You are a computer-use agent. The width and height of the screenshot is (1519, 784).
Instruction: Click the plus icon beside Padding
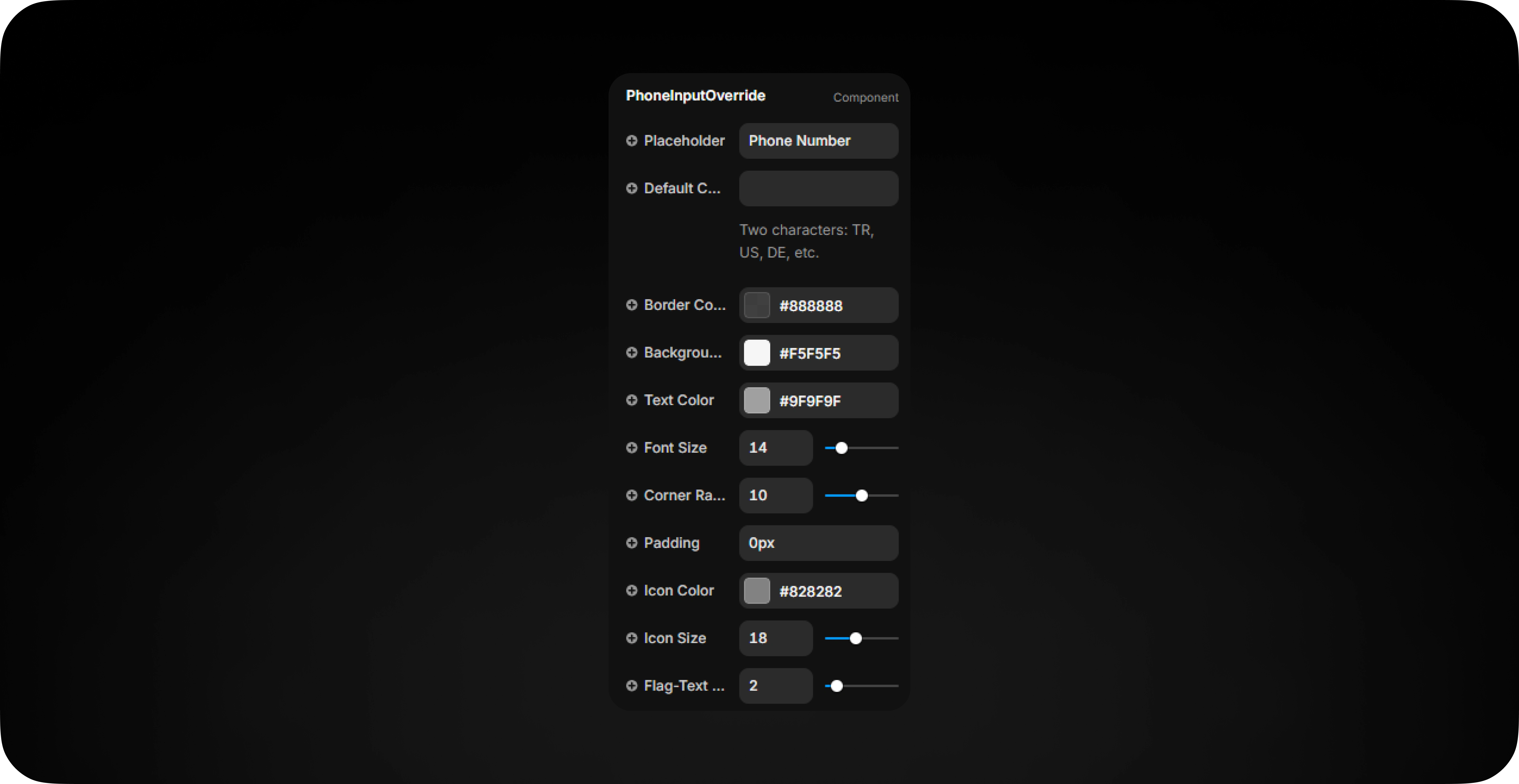pyautogui.click(x=632, y=543)
